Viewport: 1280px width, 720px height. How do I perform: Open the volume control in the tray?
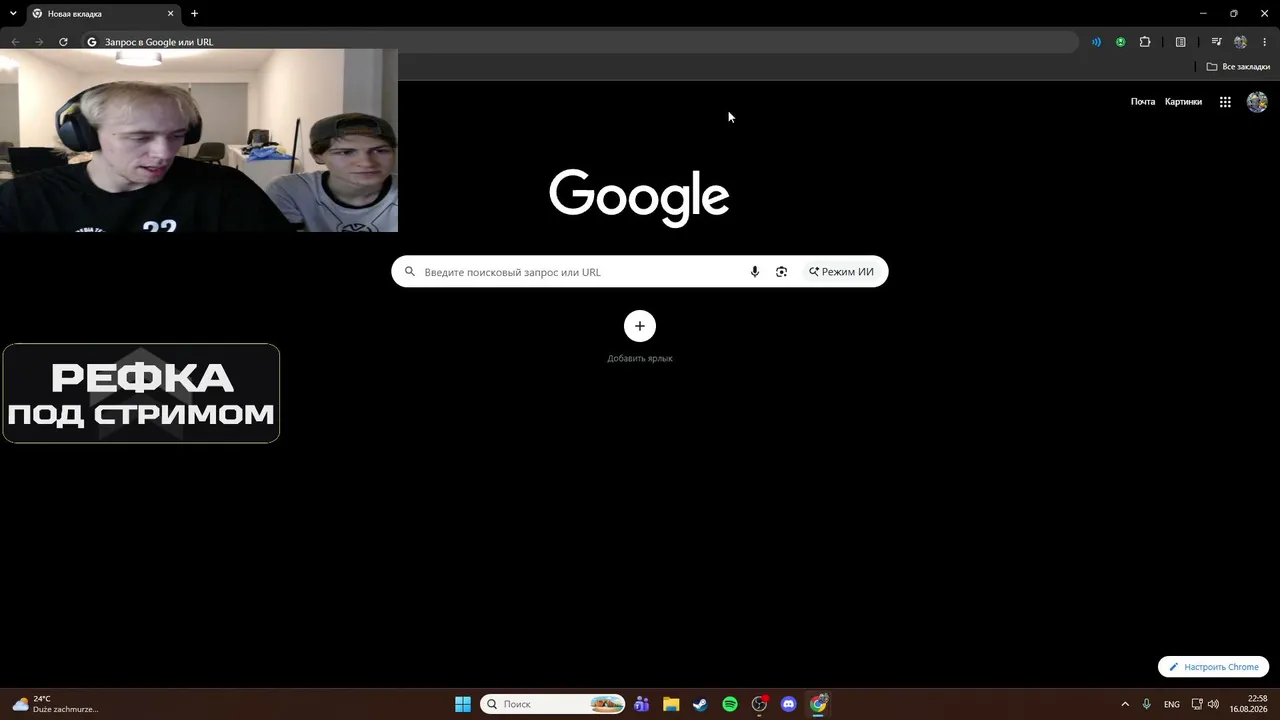click(x=1214, y=704)
